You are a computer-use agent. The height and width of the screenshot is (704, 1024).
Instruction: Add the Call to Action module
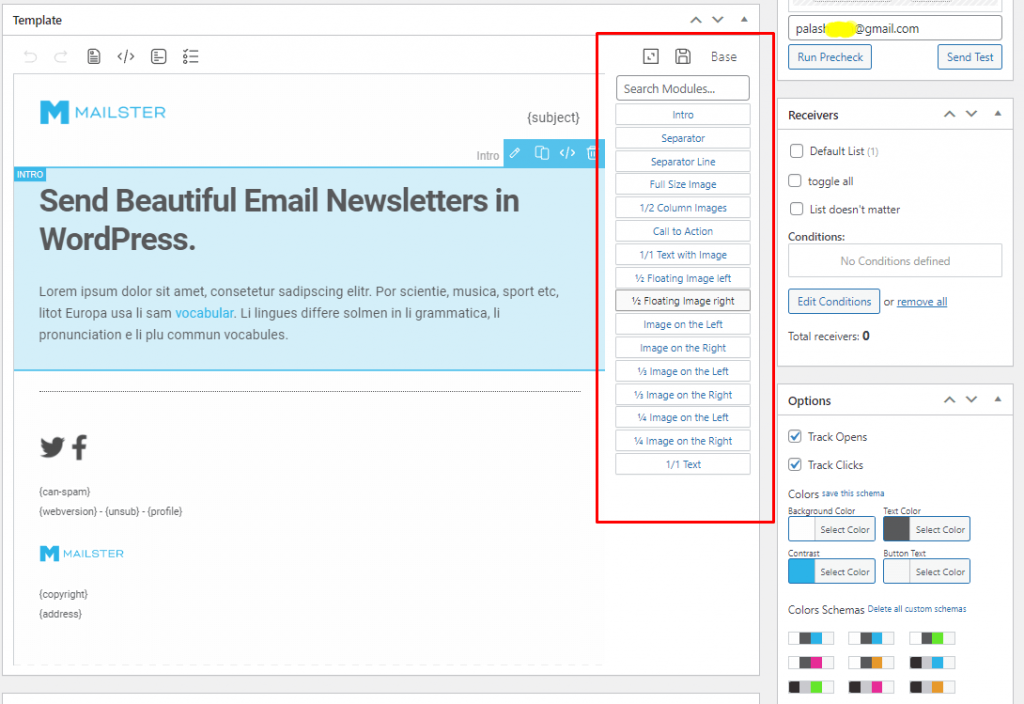point(682,230)
